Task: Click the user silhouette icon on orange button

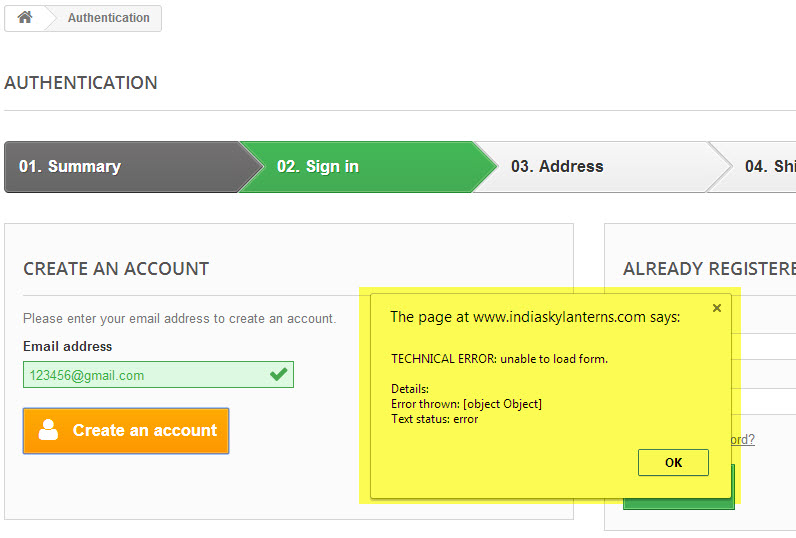Action: coord(49,430)
